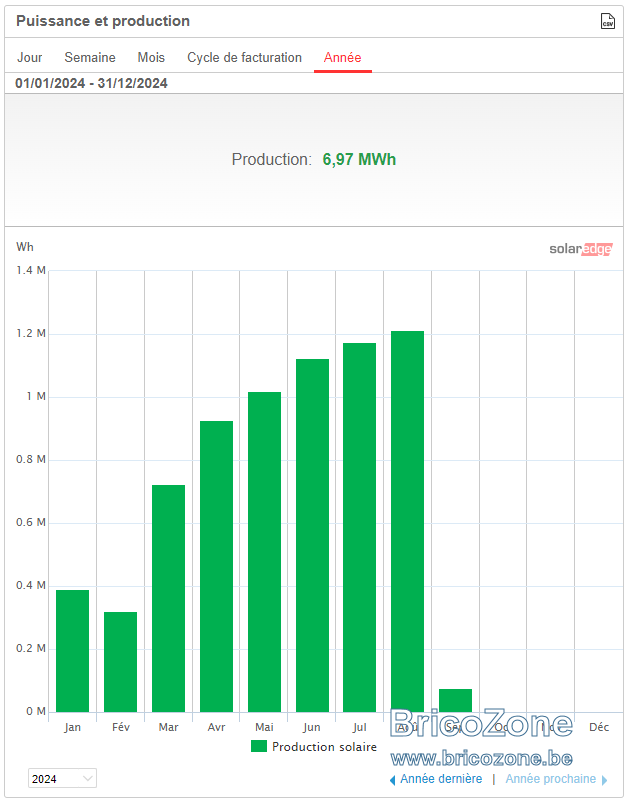The width and height of the screenshot is (626, 802).
Task: Click the right arrow beside Année prochaine
Action: pyautogui.click(x=605, y=780)
